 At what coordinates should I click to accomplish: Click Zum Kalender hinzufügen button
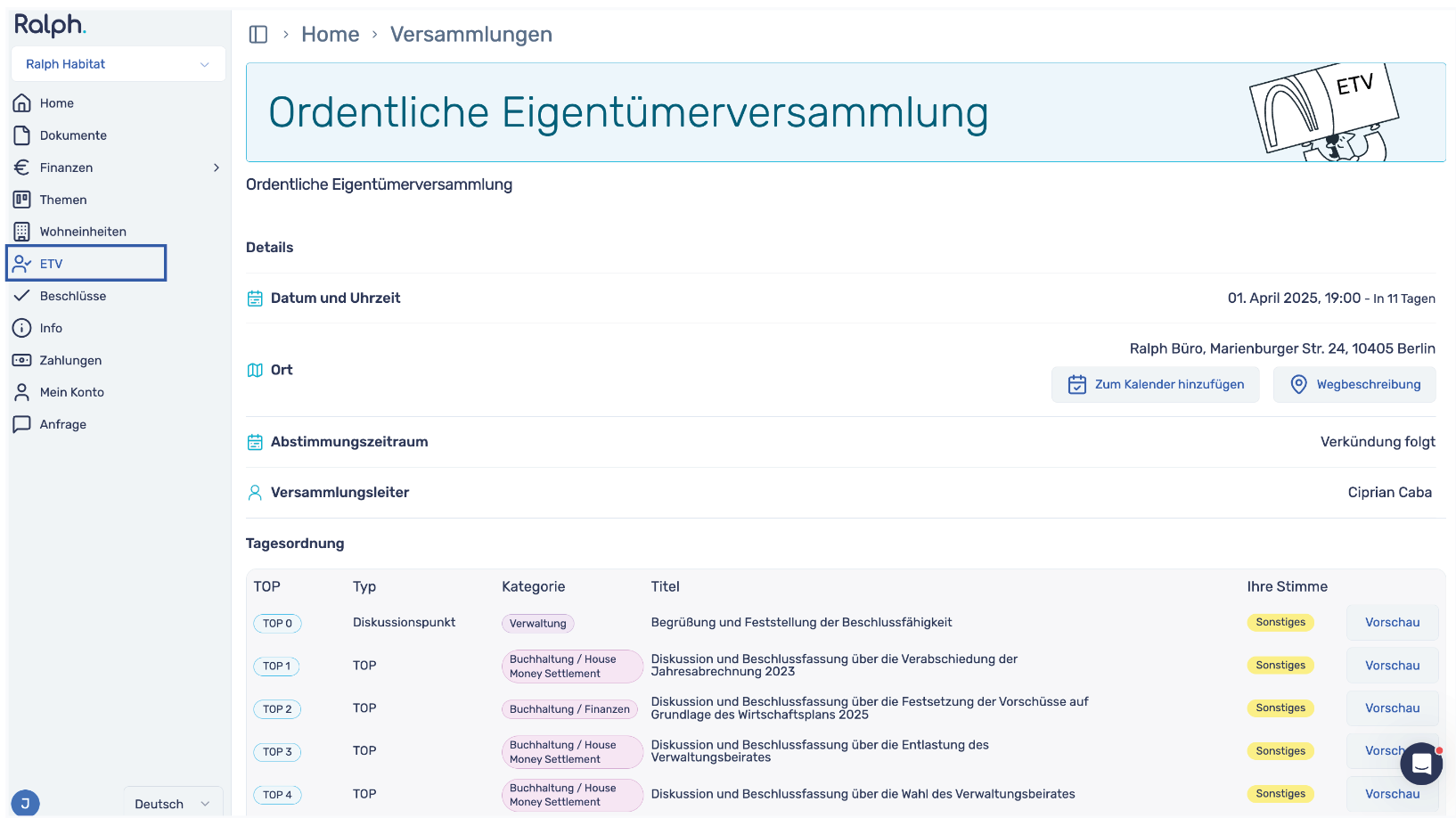pyautogui.click(x=1156, y=385)
